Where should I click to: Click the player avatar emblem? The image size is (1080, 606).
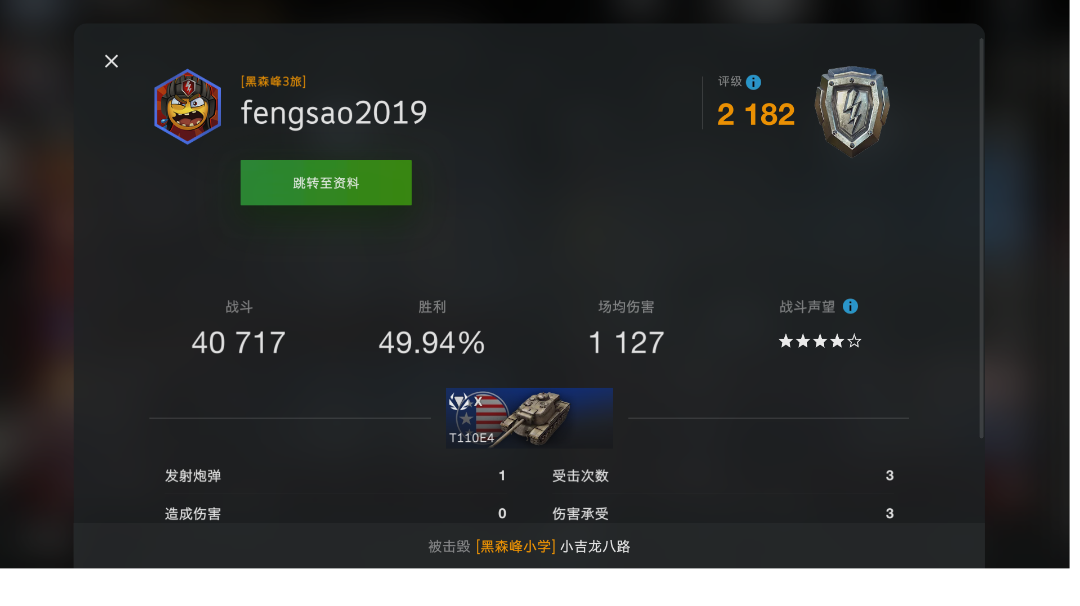pyautogui.click(x=187, y=107)
